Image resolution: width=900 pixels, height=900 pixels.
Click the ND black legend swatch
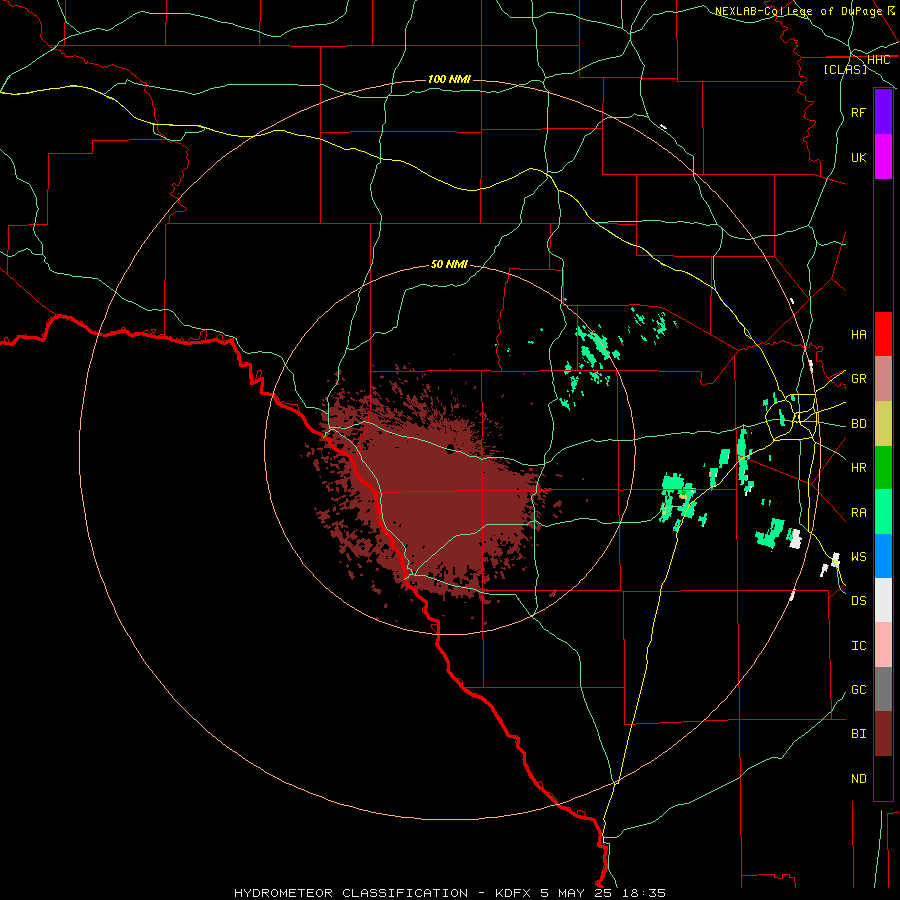(883, 778)
